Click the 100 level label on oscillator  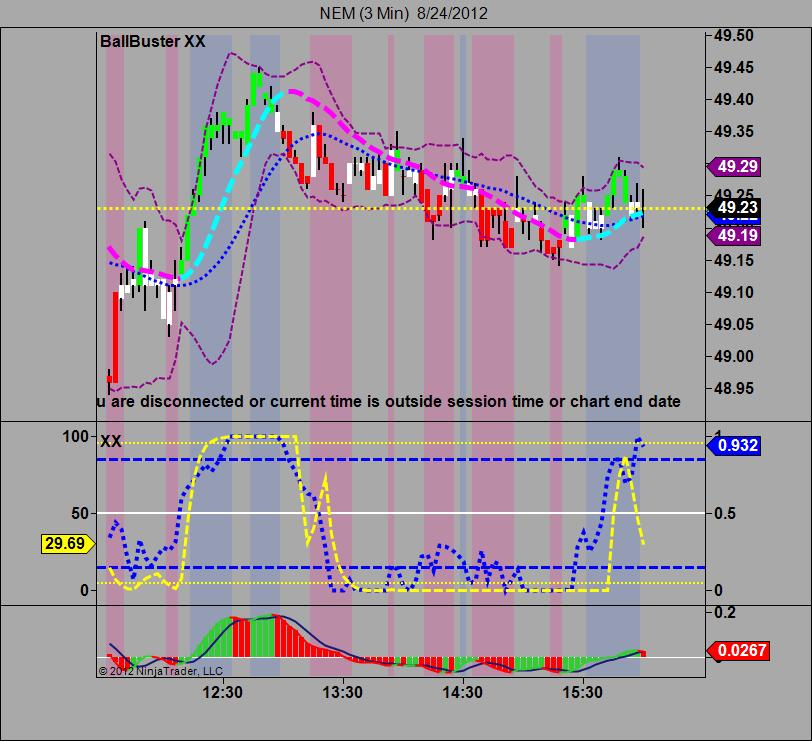click(75, 437)
